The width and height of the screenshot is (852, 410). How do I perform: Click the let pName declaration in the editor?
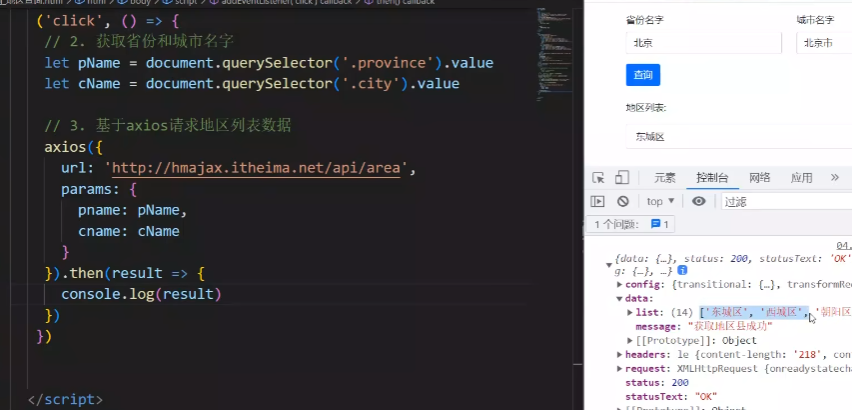coord(269,63)
